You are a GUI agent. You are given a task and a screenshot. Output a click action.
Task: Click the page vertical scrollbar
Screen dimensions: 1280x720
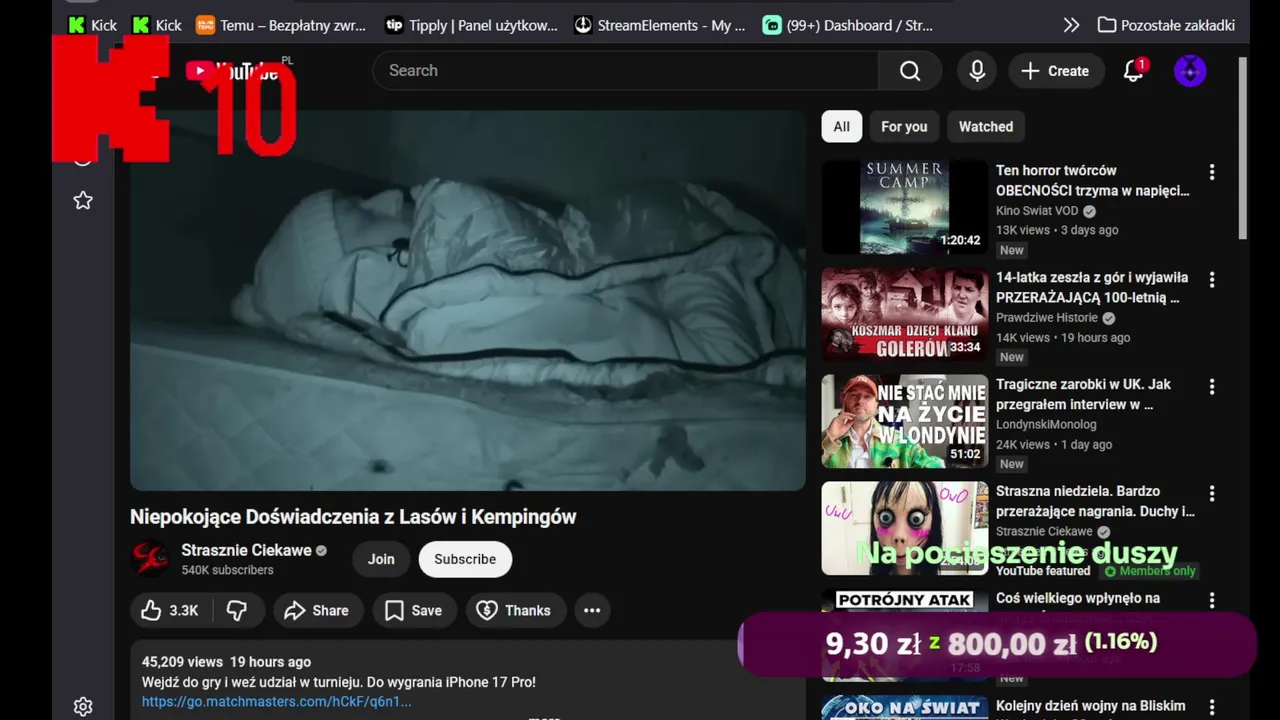1243,148
